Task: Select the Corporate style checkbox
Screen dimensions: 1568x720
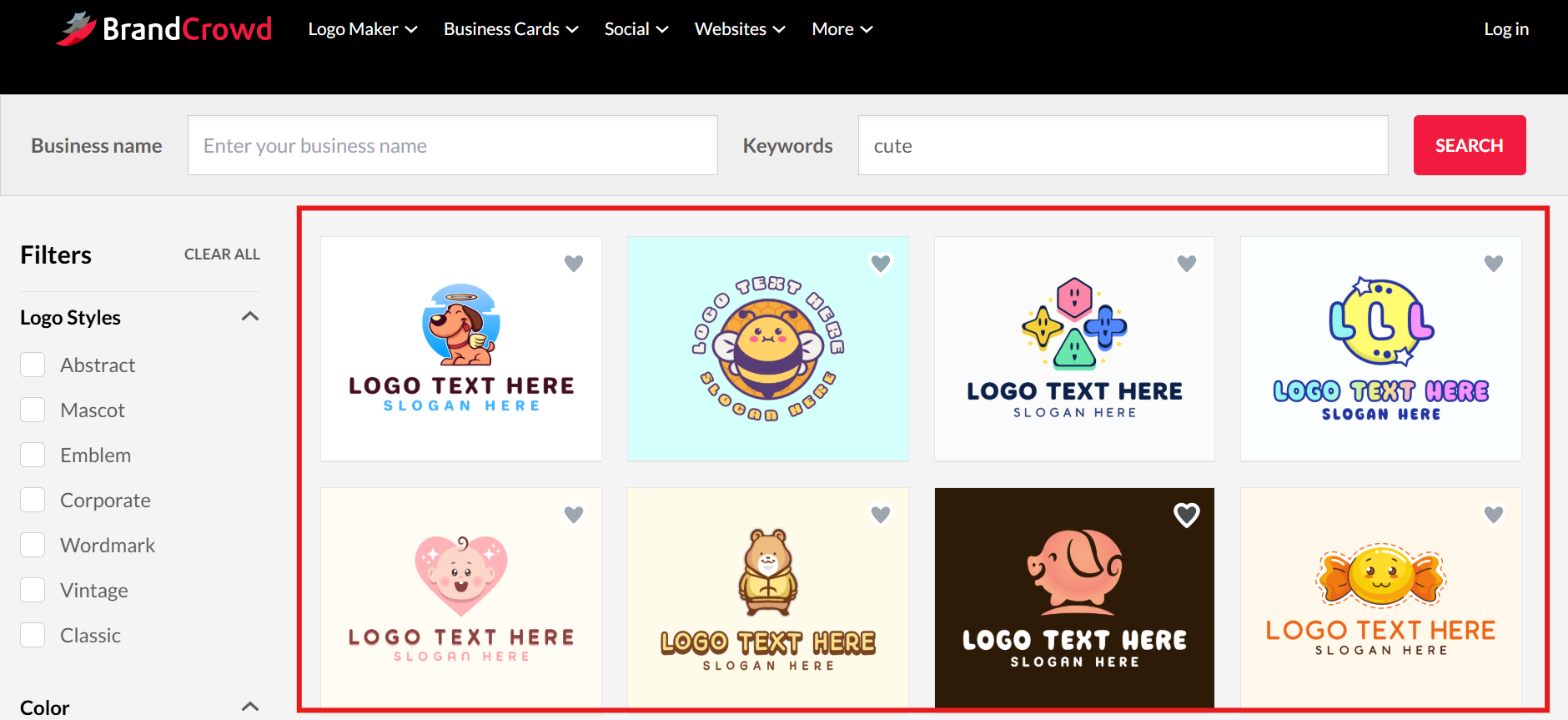Action: 33,500
